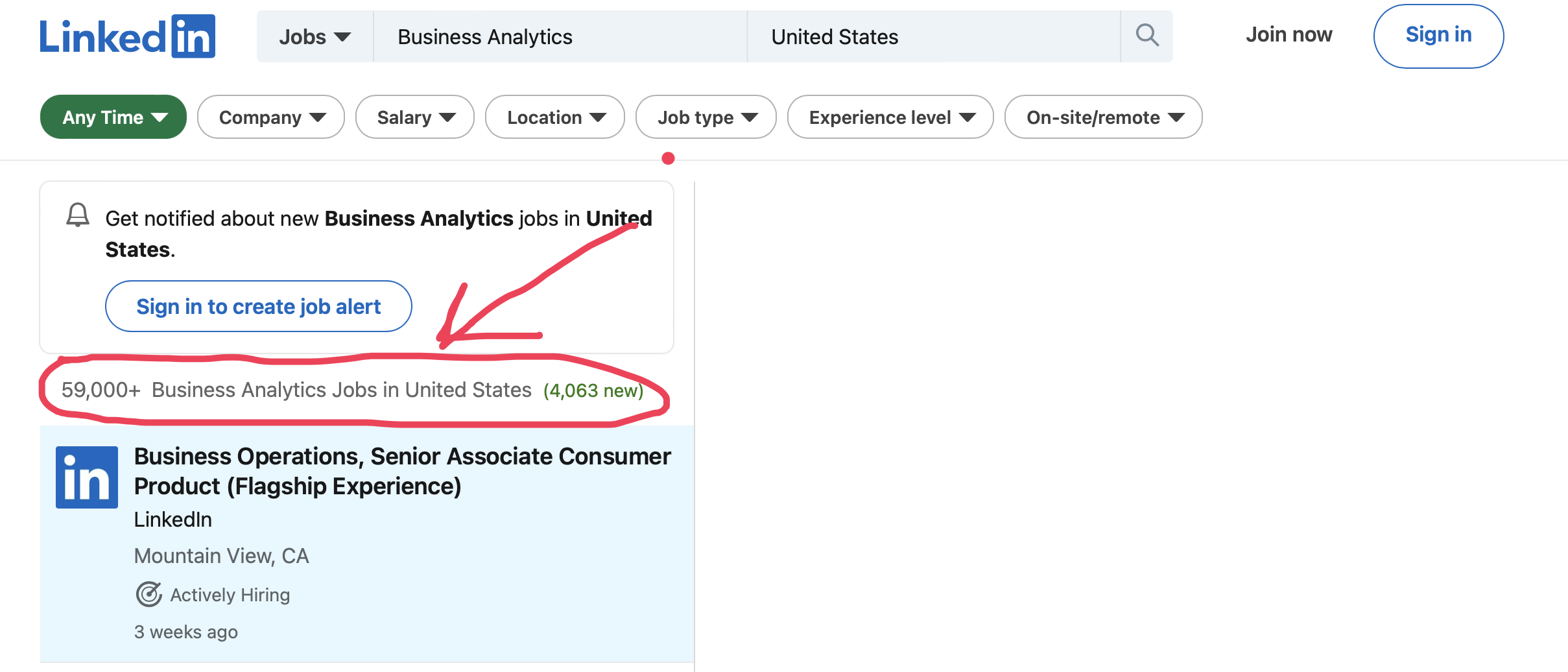Expand the On-site/remote filter
This screenshot has width=1568, height=672.
[x=1104, y=117]
